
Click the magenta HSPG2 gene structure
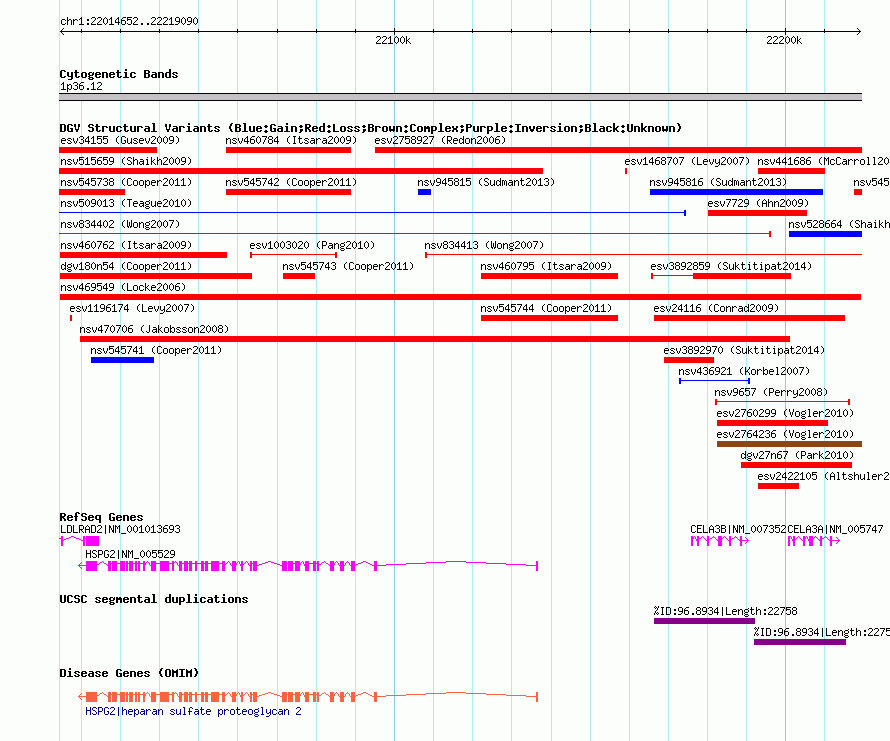(x=308, y=566)
